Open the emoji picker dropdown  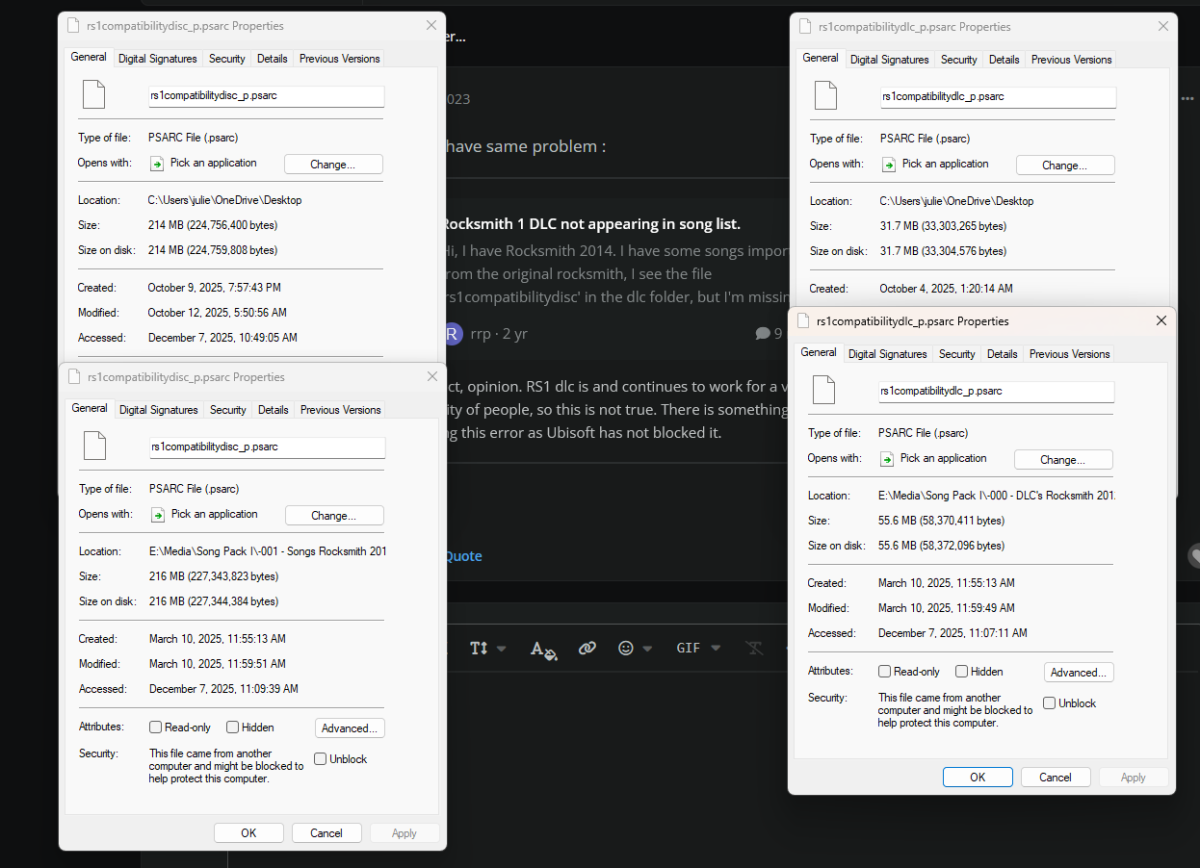click(x=634, y=648)
